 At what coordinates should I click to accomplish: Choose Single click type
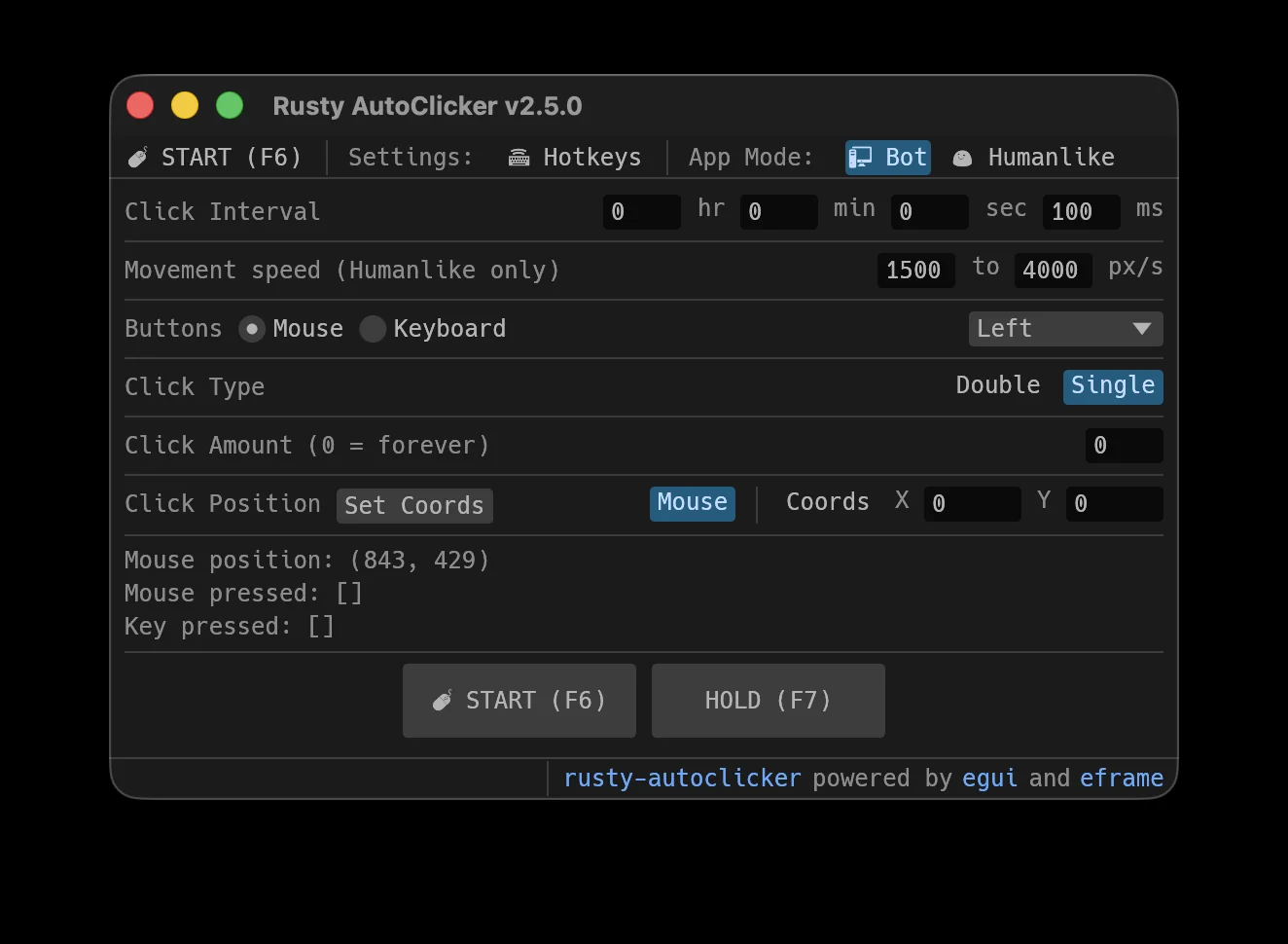[1113, 386]
